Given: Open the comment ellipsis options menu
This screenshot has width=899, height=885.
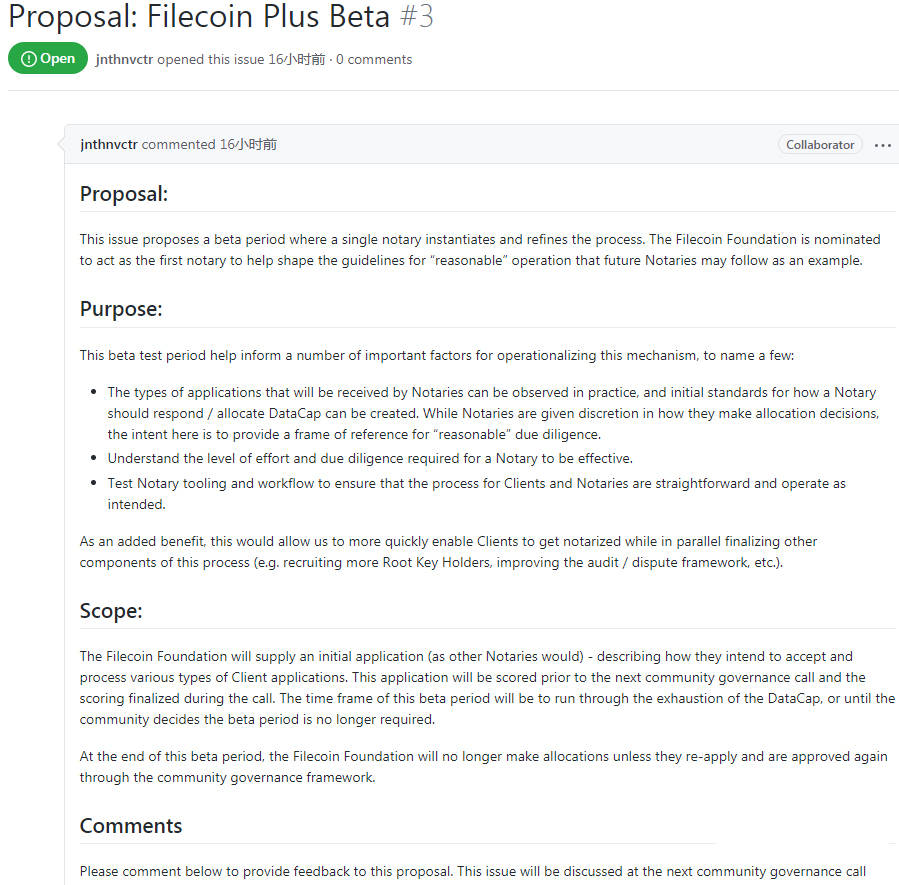Looking at the screenshot, I should [x=882, y=145].
